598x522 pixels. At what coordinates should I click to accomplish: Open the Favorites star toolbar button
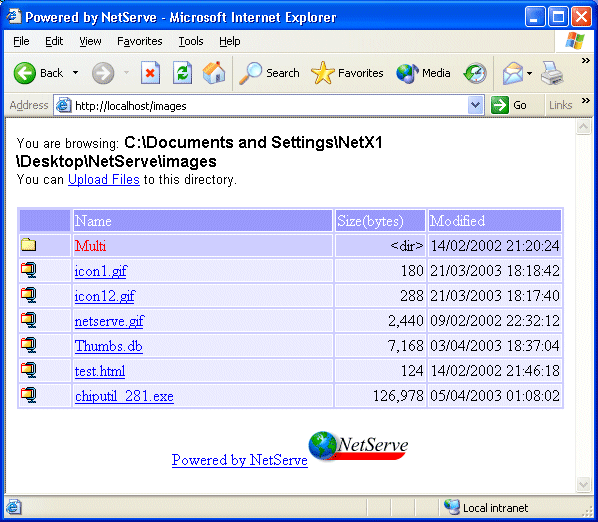pyautogui.click(x=347, y=73)
